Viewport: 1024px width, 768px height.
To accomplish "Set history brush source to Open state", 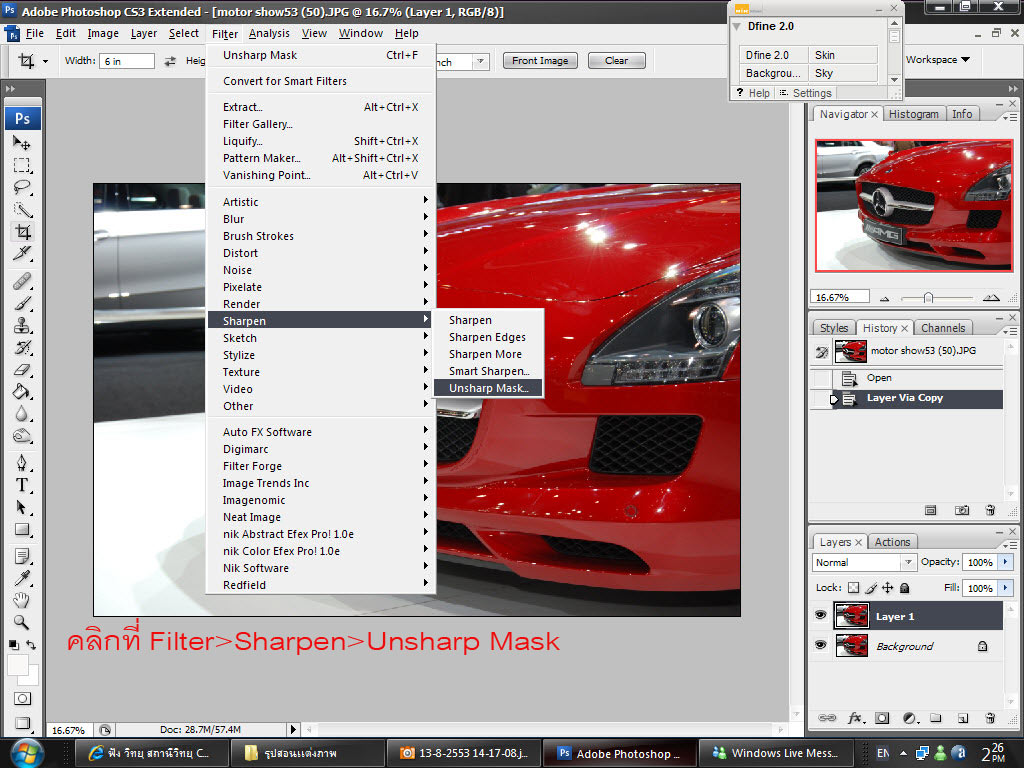I will pyautogui.click(x=822, y=377).
